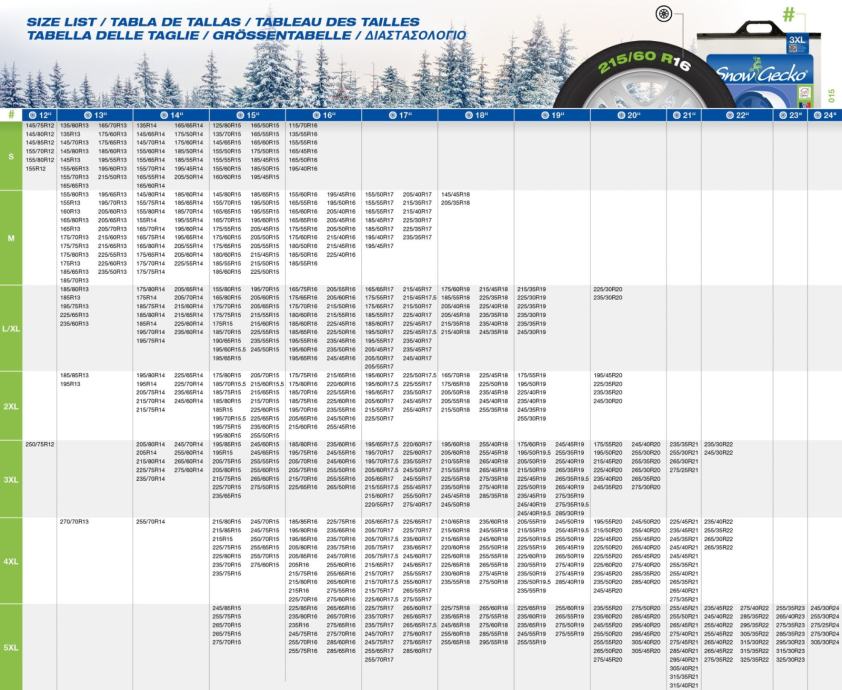842x690 pixels.
Task: Click the 14" wheel diameter column header
Action: [171, 115]
